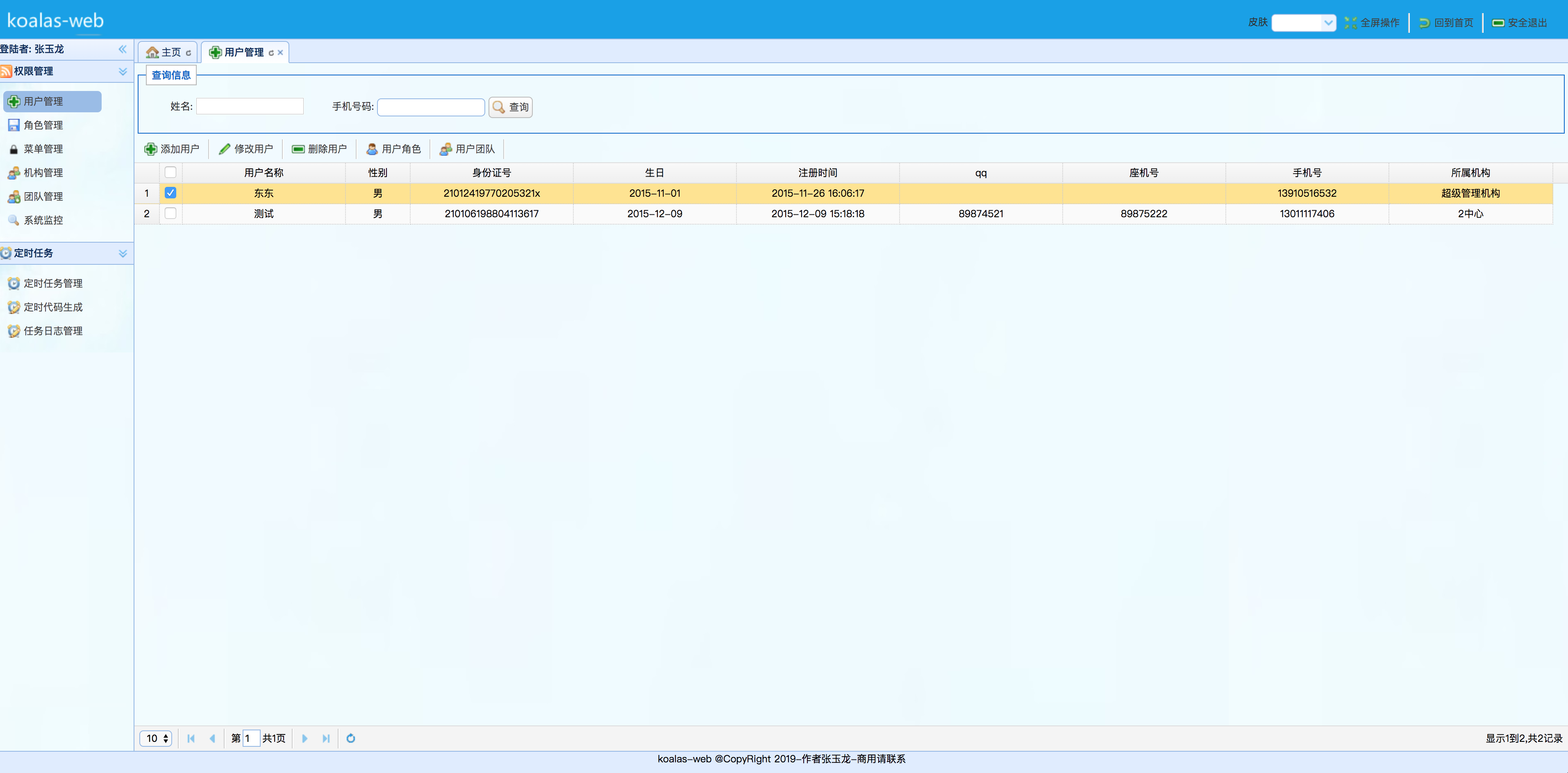This screenshot has width=1568, height=773.
Task: Click 删除用户 toolbar button
Action: 320,149
